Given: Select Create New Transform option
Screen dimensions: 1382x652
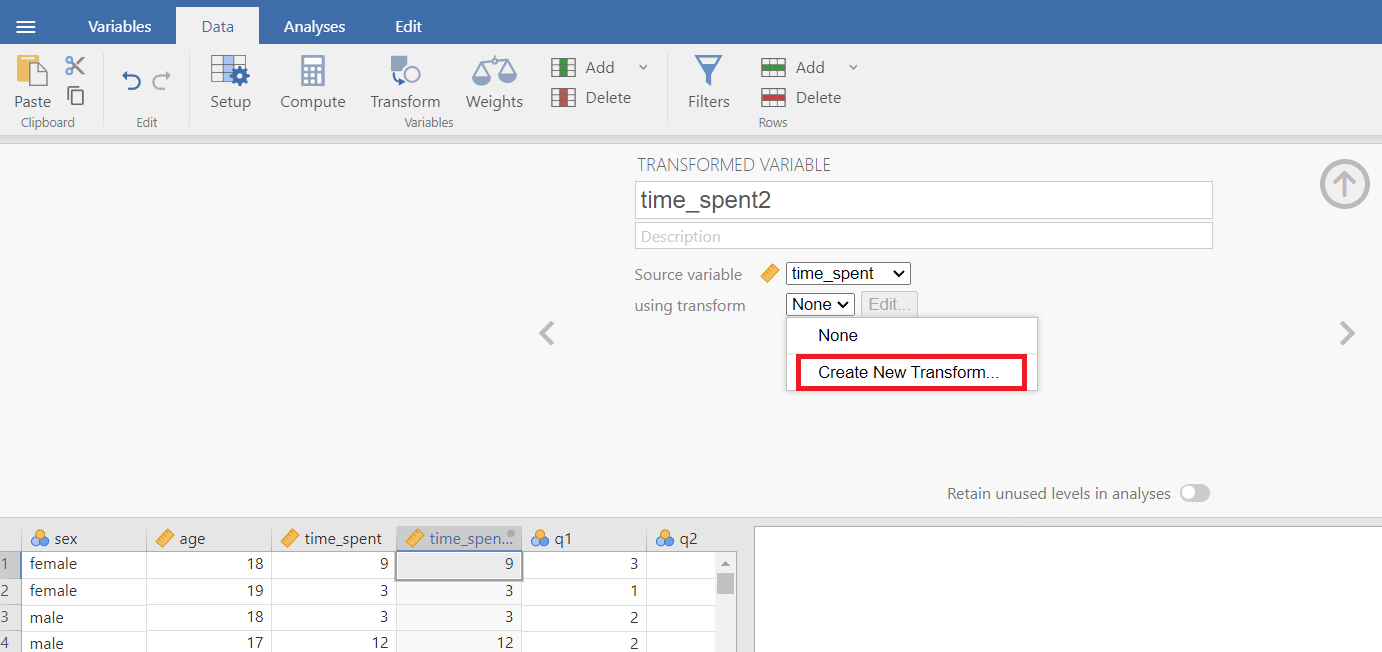Looking at the screenshot, I should pos(909,372).
